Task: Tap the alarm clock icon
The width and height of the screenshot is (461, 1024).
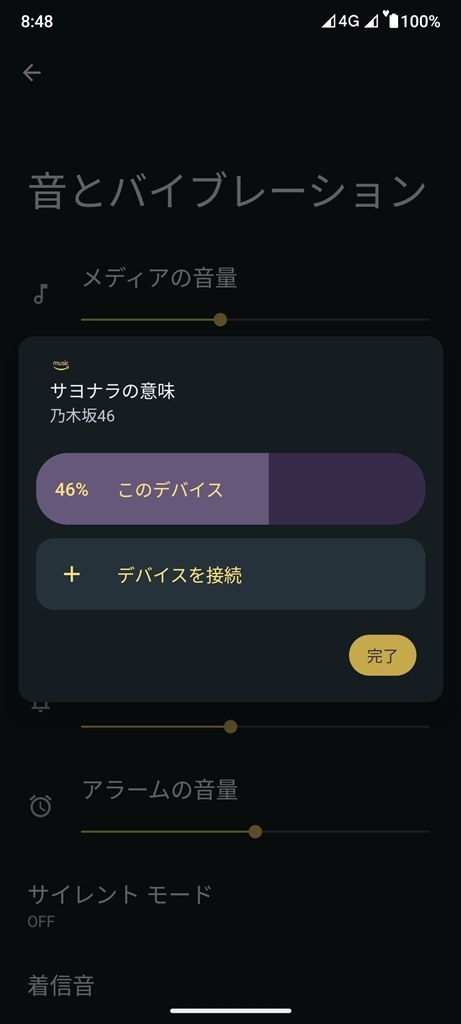Action: point(40,806)
